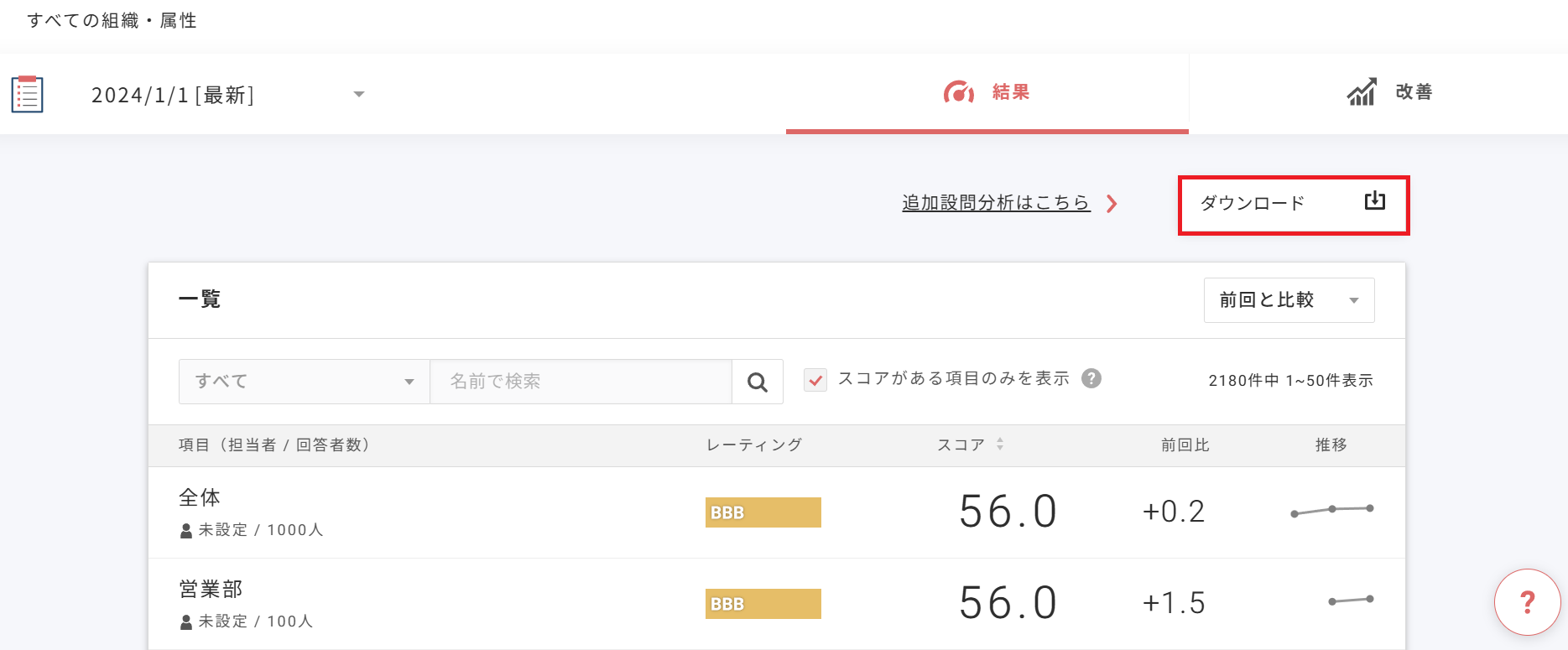The width and height of the screenshot is (1568, 650).
Task: Click すべての組織・属性 in the top header
Action: (112, 19)
